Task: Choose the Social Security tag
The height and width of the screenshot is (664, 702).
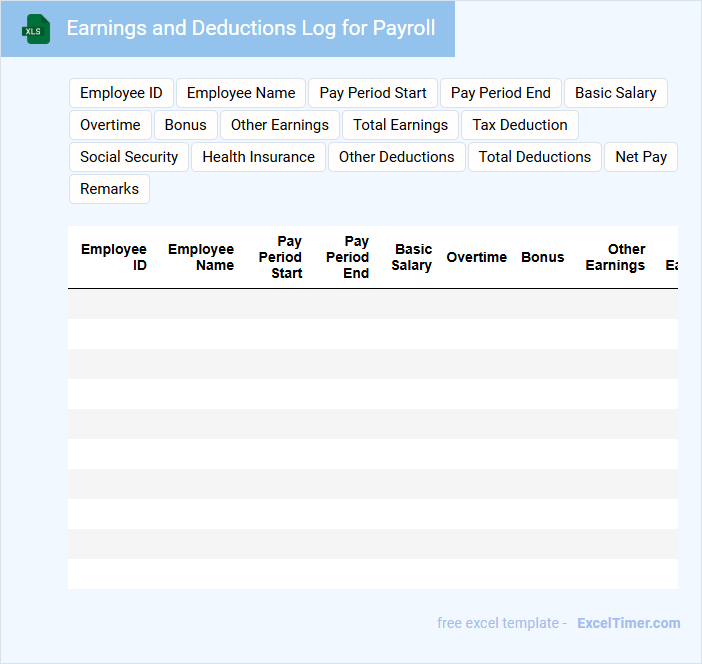Action: (129, 157)
